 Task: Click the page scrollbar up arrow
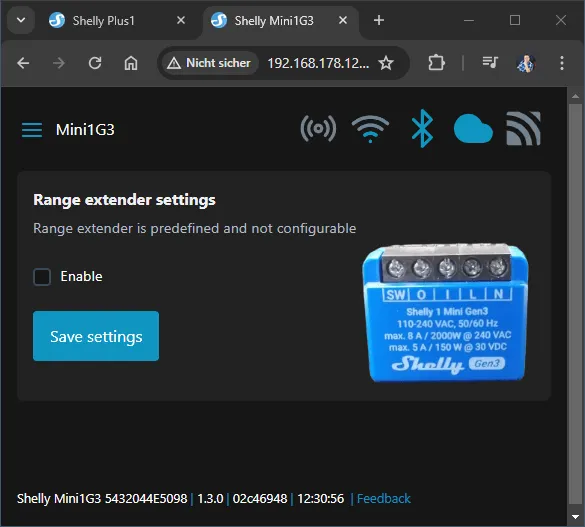[575, 96]
